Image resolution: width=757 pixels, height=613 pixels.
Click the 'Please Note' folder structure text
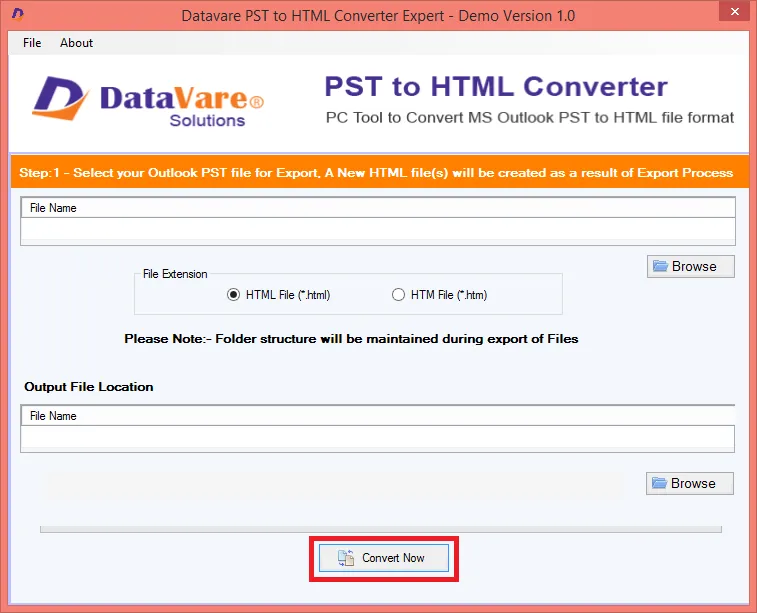(x=351, y=339)
